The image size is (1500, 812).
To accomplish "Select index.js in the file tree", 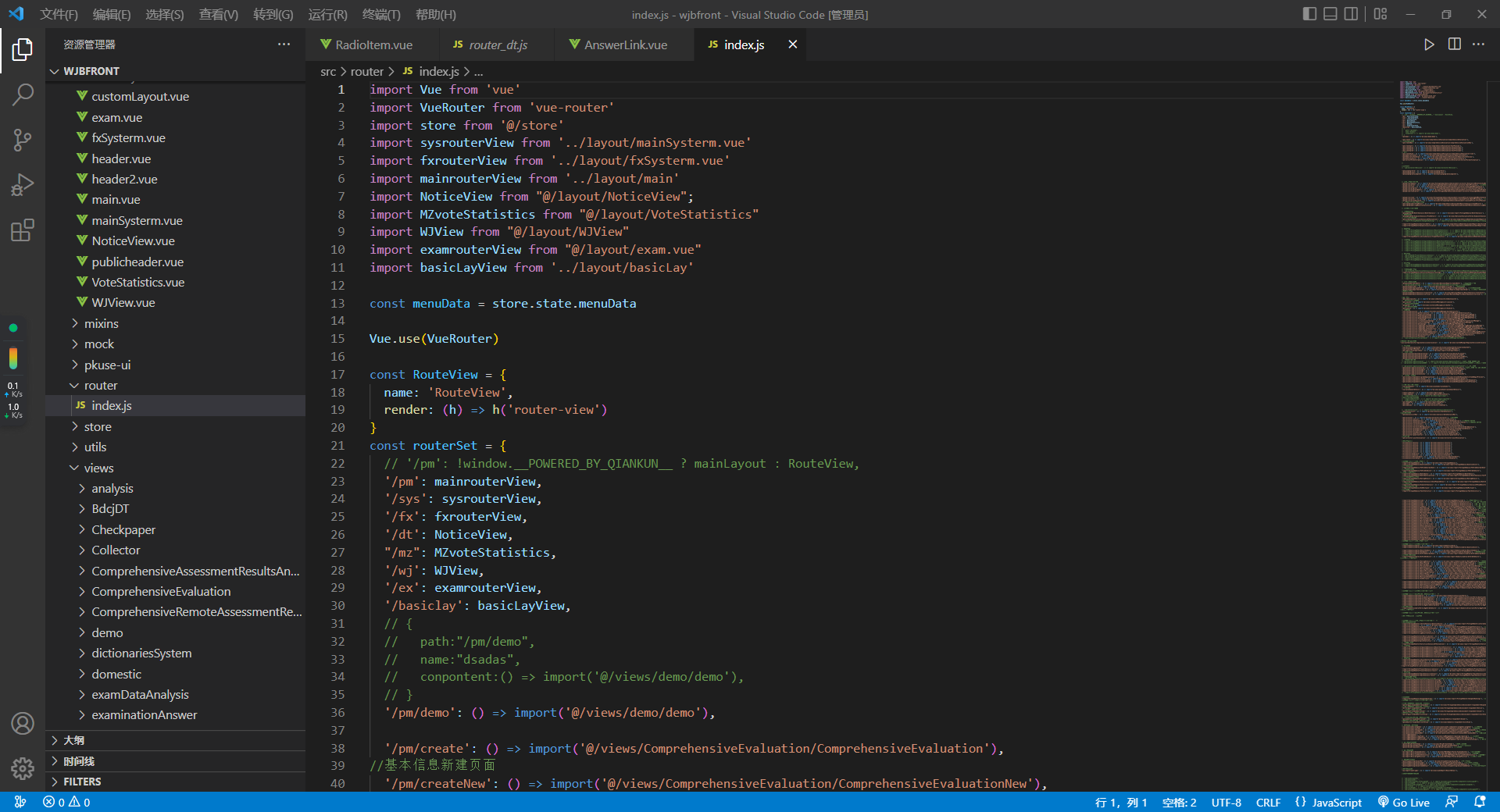I will [176, 406].
